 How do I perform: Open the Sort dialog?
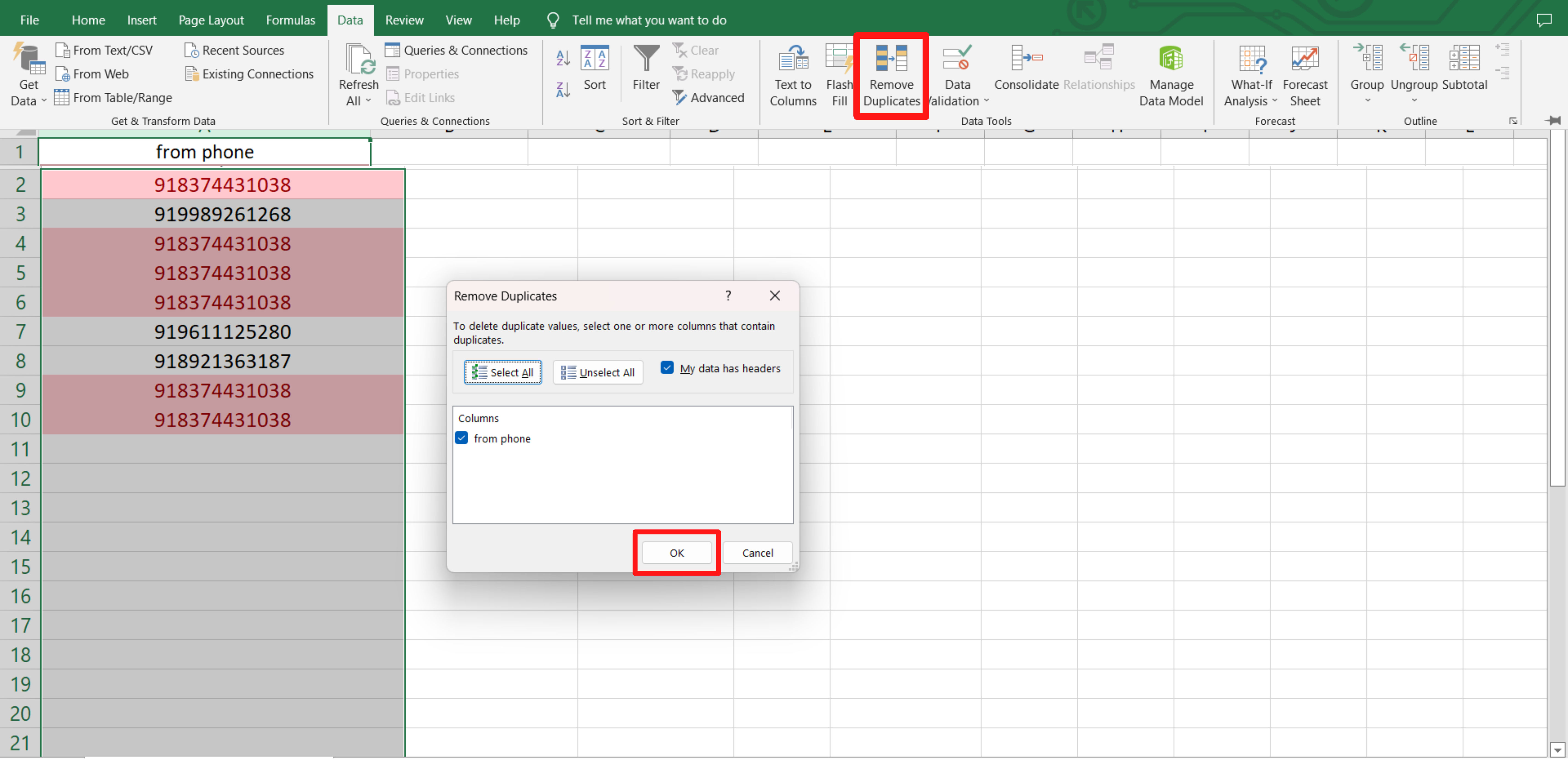595,68
